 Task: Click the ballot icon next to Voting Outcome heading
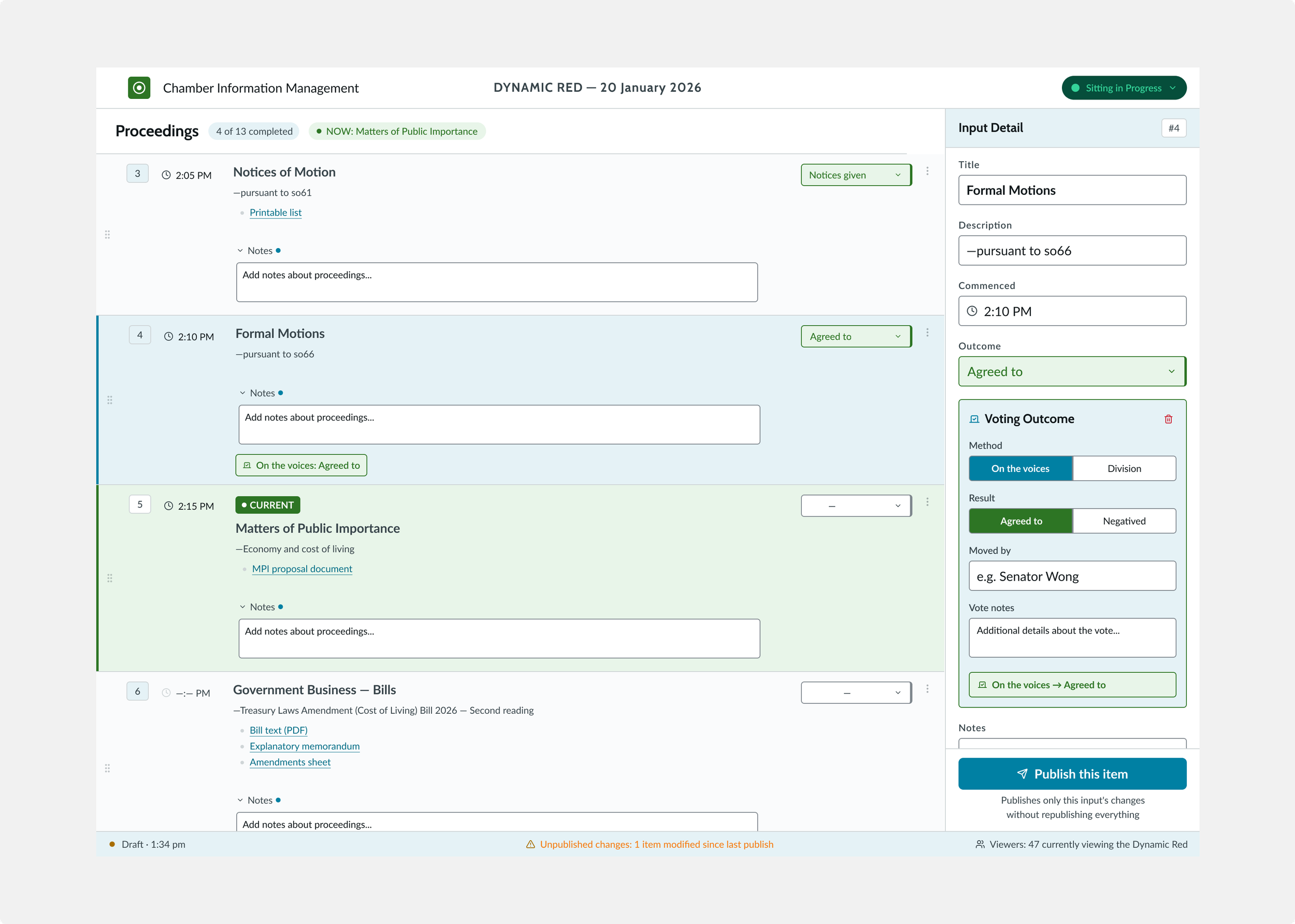pyautogui.click(x=974, y=420)
